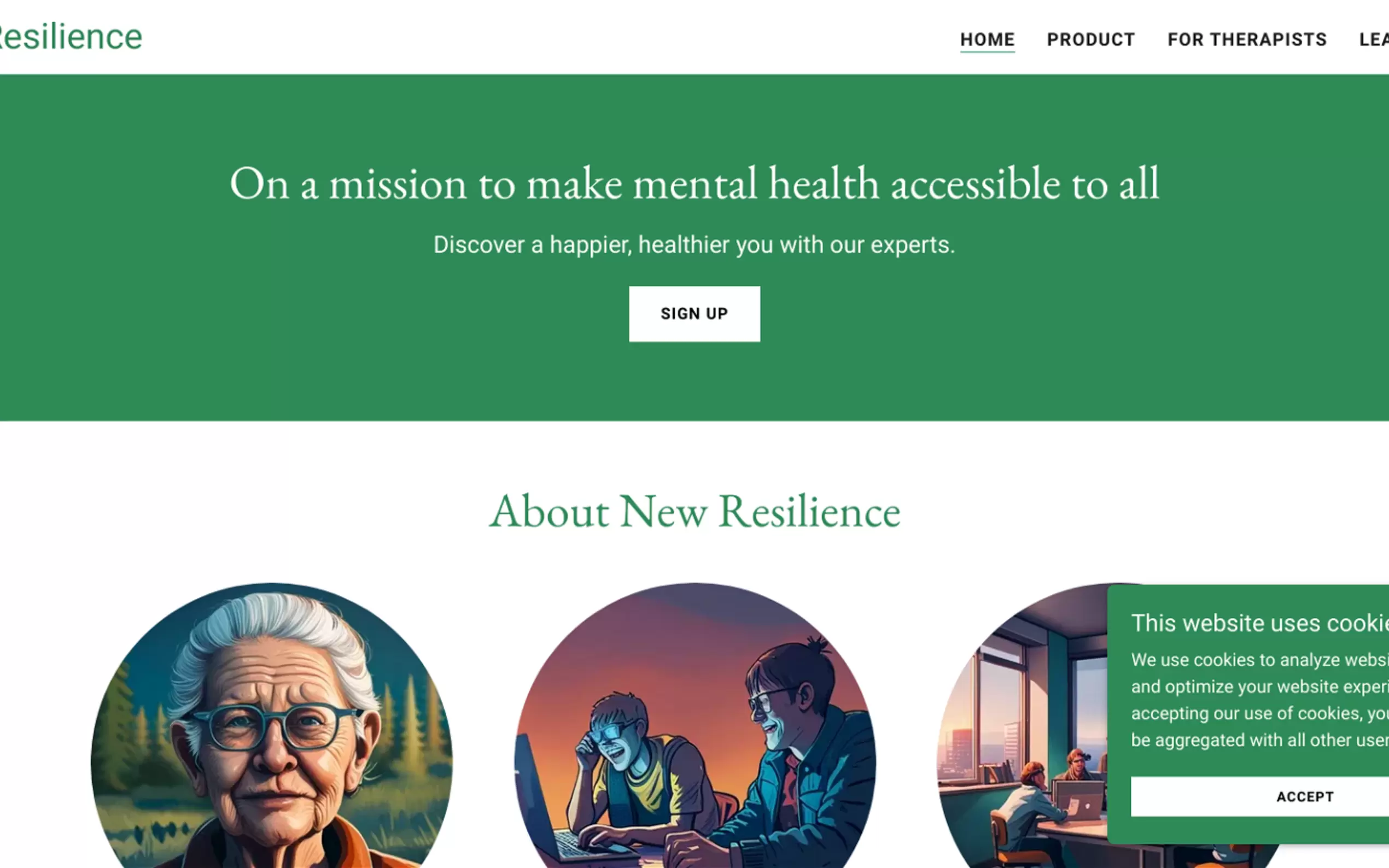
Task: Click the About New Resilience heading
Action: (x=695, y=511)
